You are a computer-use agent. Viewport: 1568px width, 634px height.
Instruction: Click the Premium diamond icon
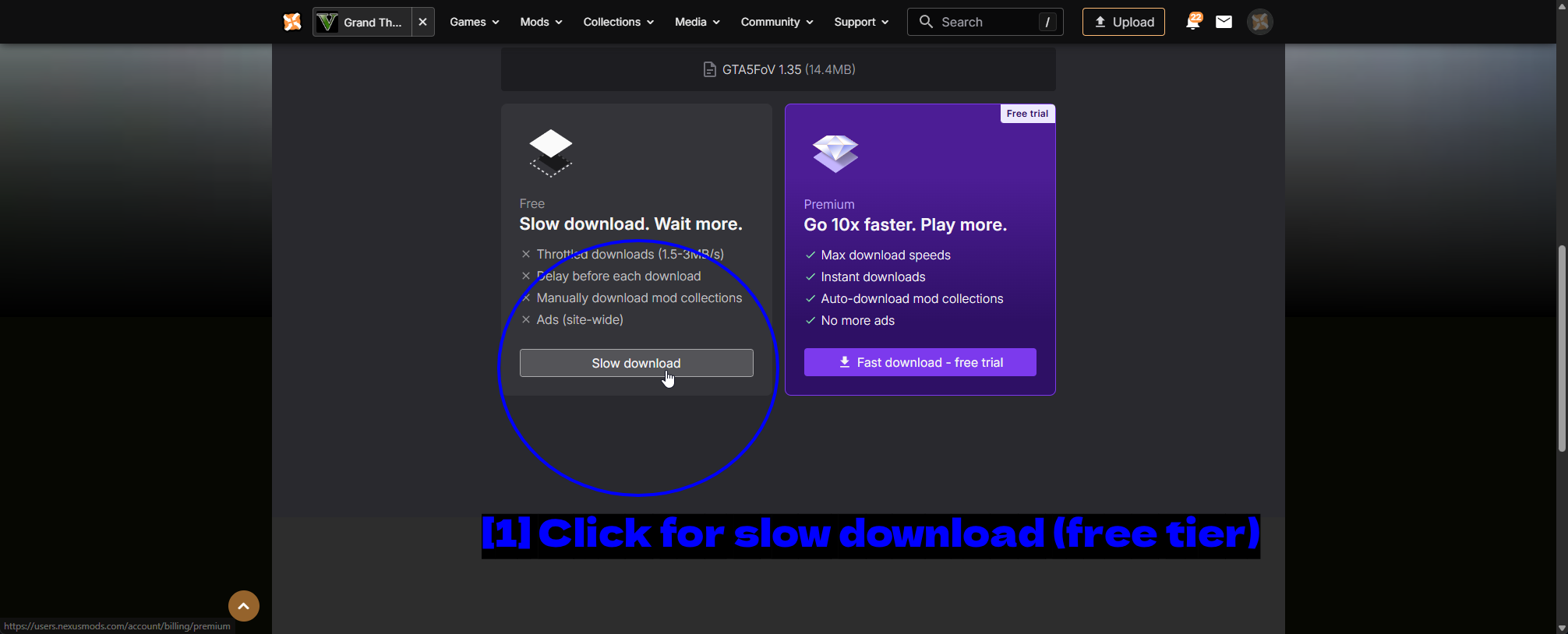pyautogui.click(x=835, y=153)
